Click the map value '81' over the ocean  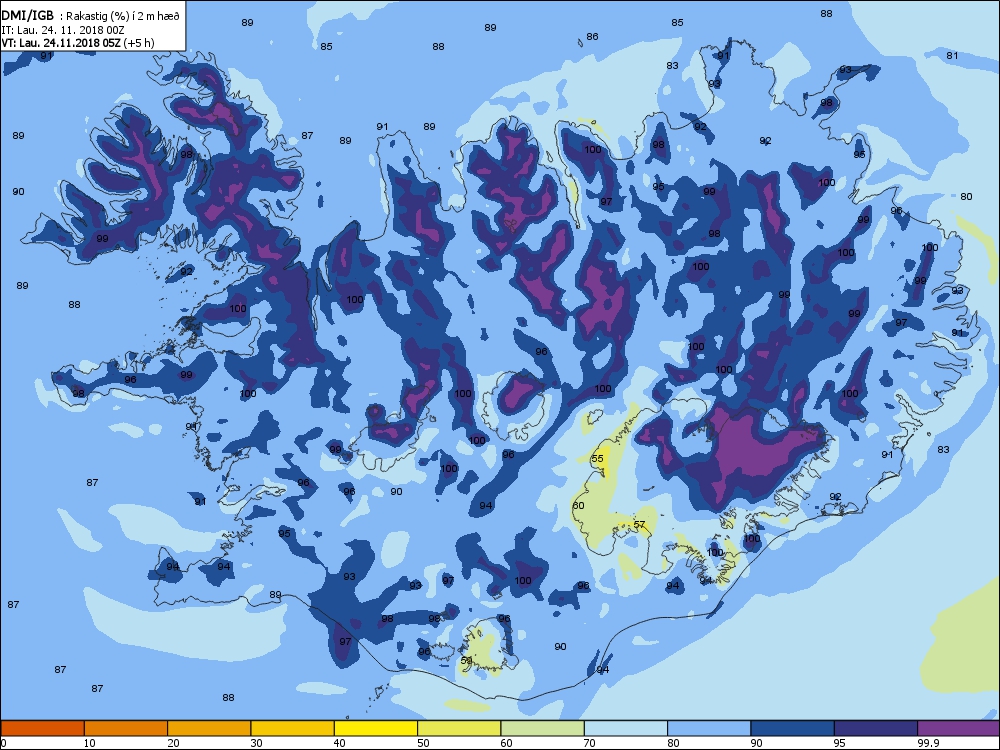point(952,56)
